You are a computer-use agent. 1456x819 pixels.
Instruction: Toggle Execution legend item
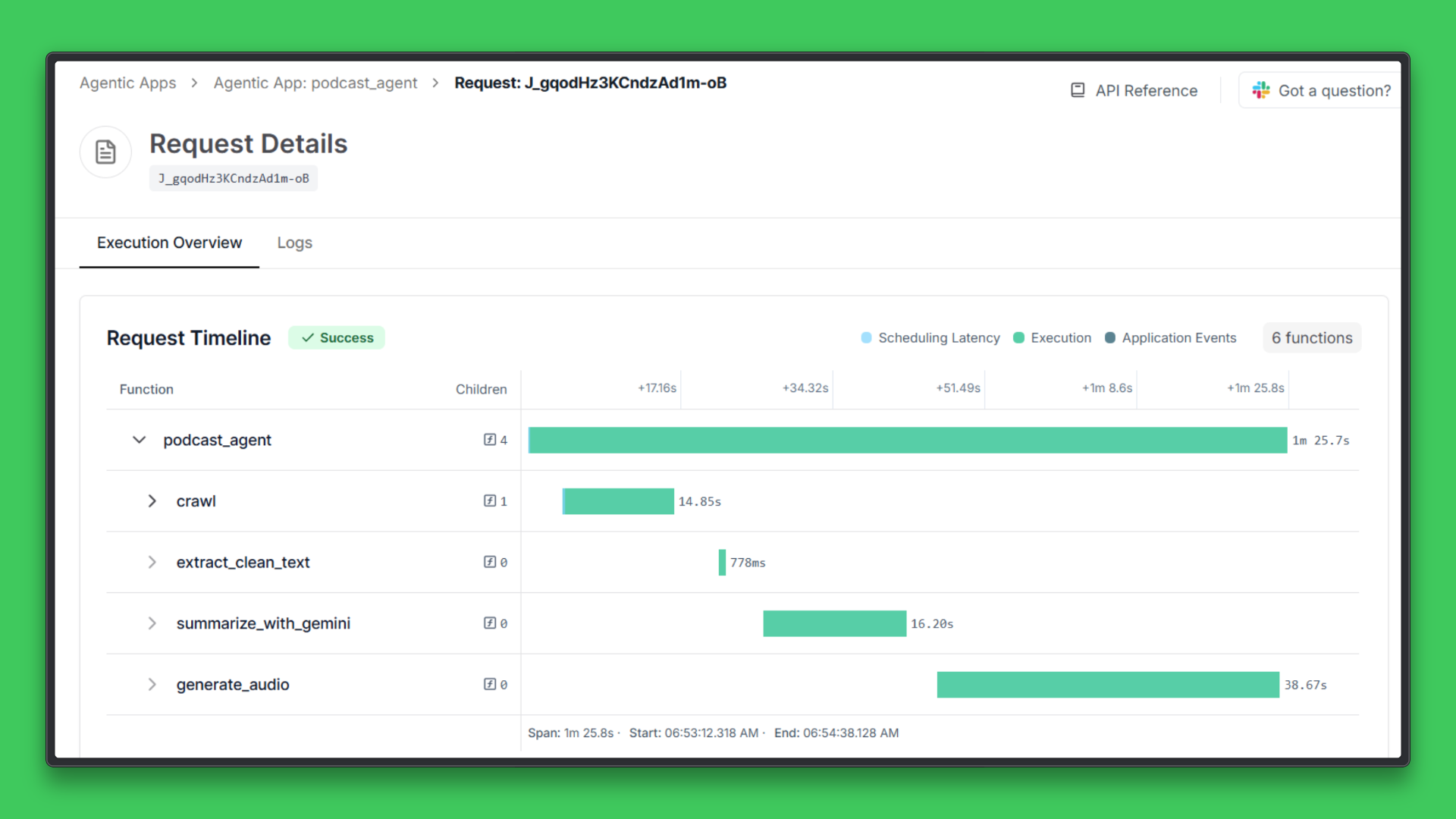[1053, 337]
